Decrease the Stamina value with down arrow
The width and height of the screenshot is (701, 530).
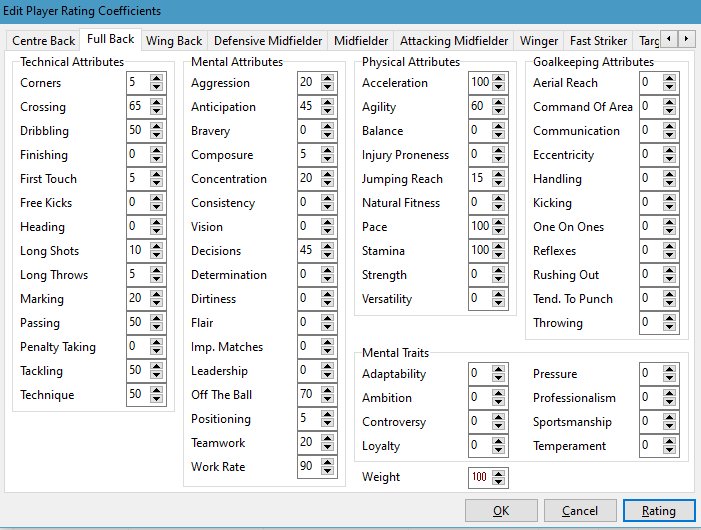tap(498, 255)
